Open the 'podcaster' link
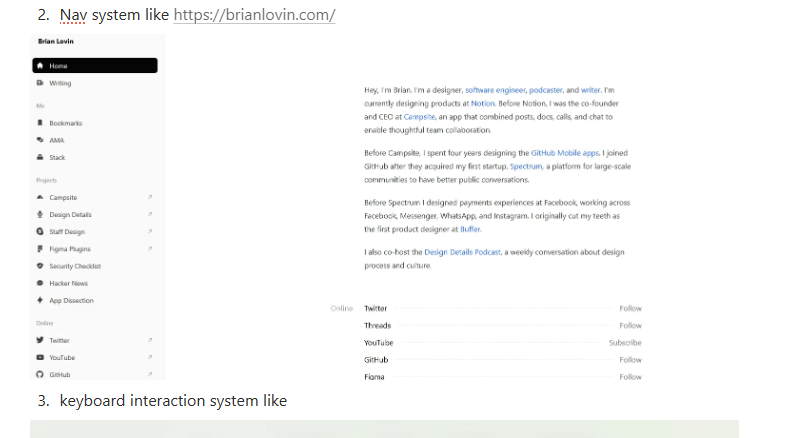 (x=546, y=90)
